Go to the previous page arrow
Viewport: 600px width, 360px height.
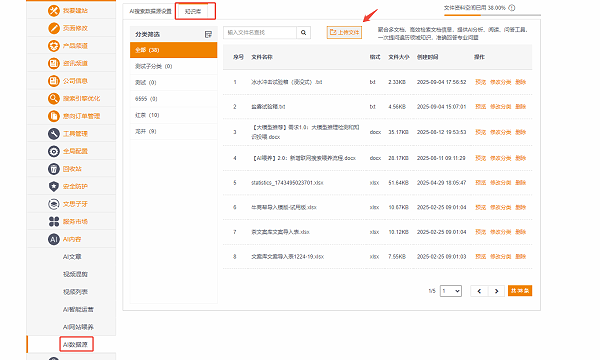pos(479,291)
